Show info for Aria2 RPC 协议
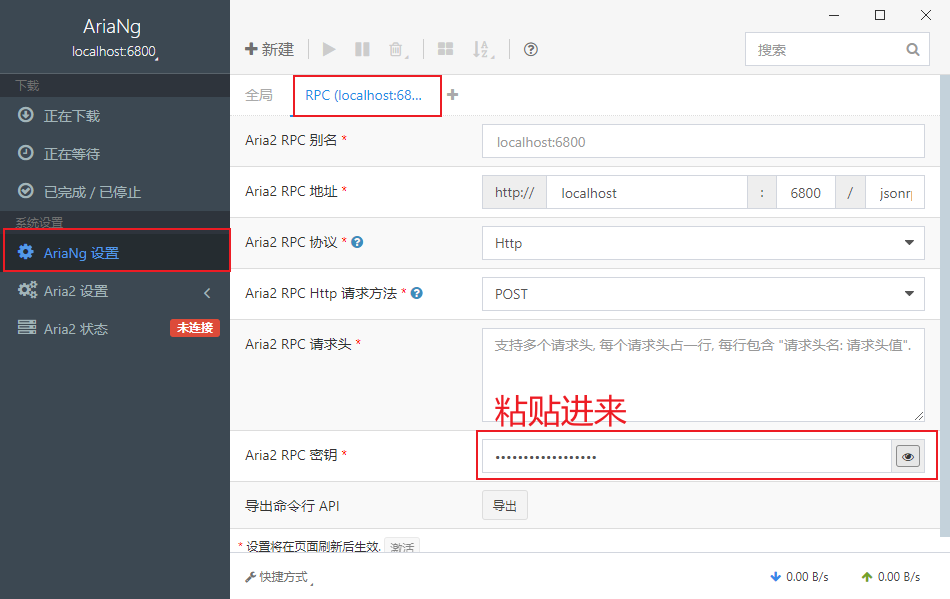This screenshot has height=599, width=950. tap(357, 242)
